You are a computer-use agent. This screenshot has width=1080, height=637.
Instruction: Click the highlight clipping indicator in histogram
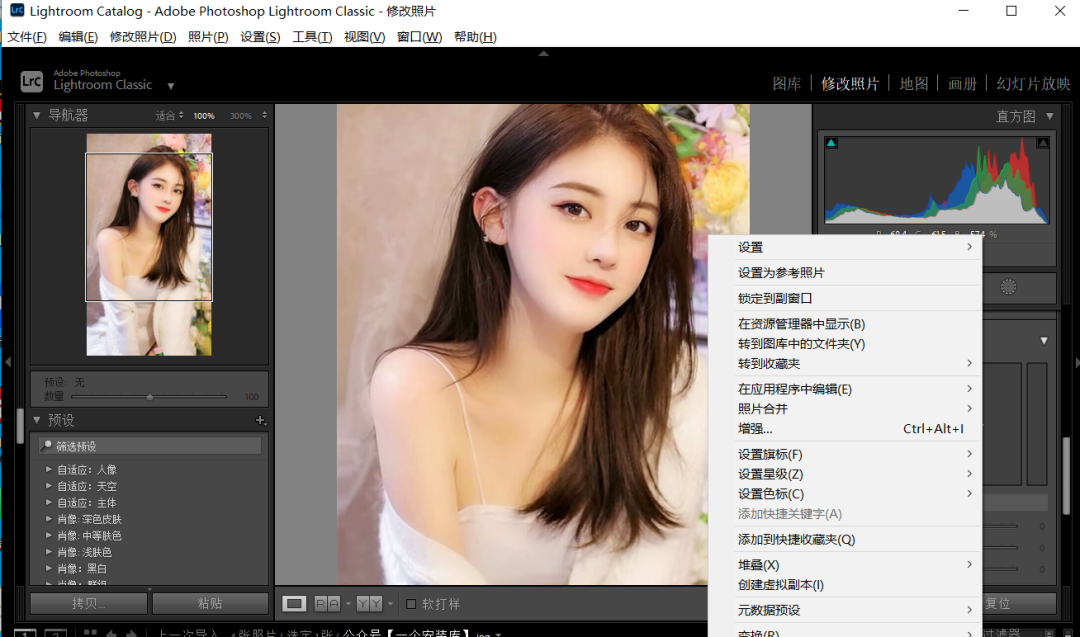[x=1043, y=143]
